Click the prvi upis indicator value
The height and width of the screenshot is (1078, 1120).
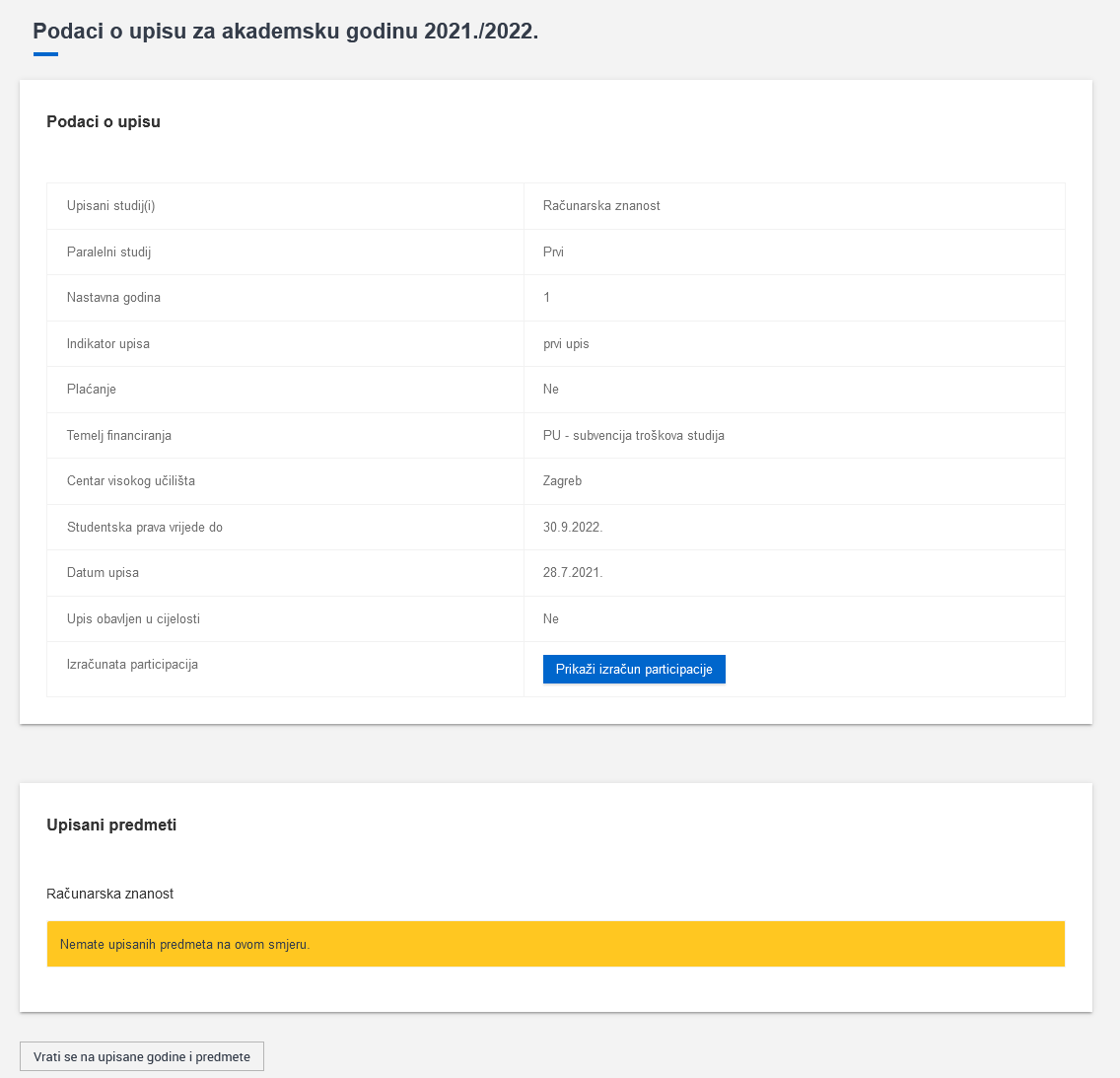tap(566, 343)
